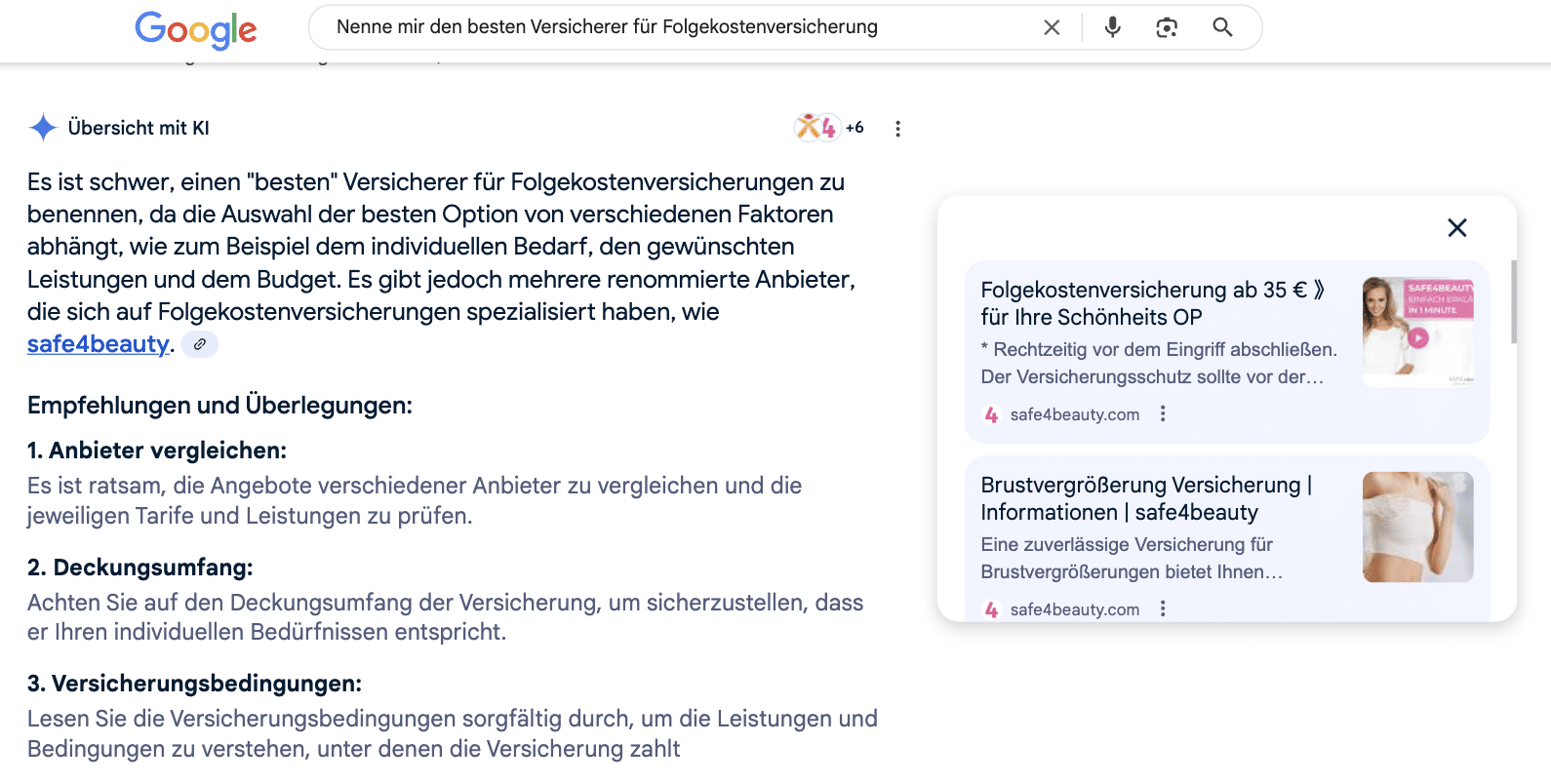Open three-dot menu of Folgekostenversicherung source card
This screenshot has height=784, width=1551.
[1163, 413]
